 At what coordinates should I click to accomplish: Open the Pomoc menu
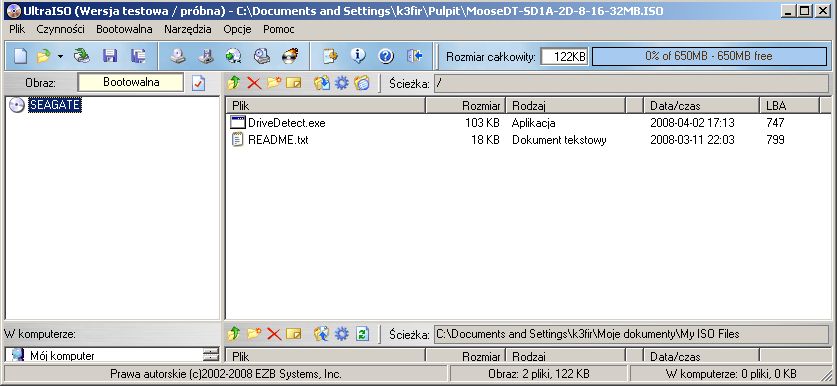click(x=279, y=29)
